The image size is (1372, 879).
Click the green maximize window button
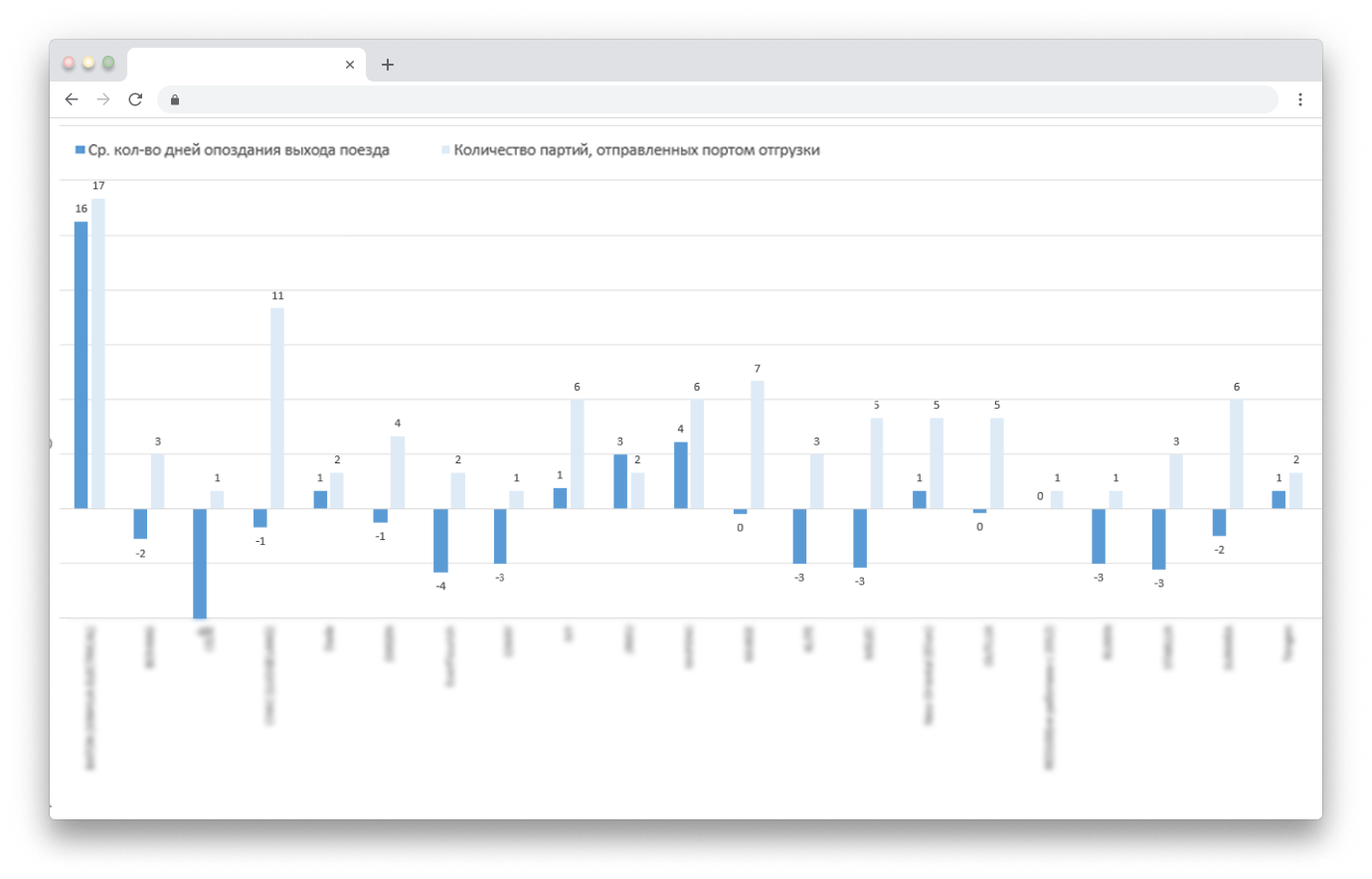tap(108, 63)
